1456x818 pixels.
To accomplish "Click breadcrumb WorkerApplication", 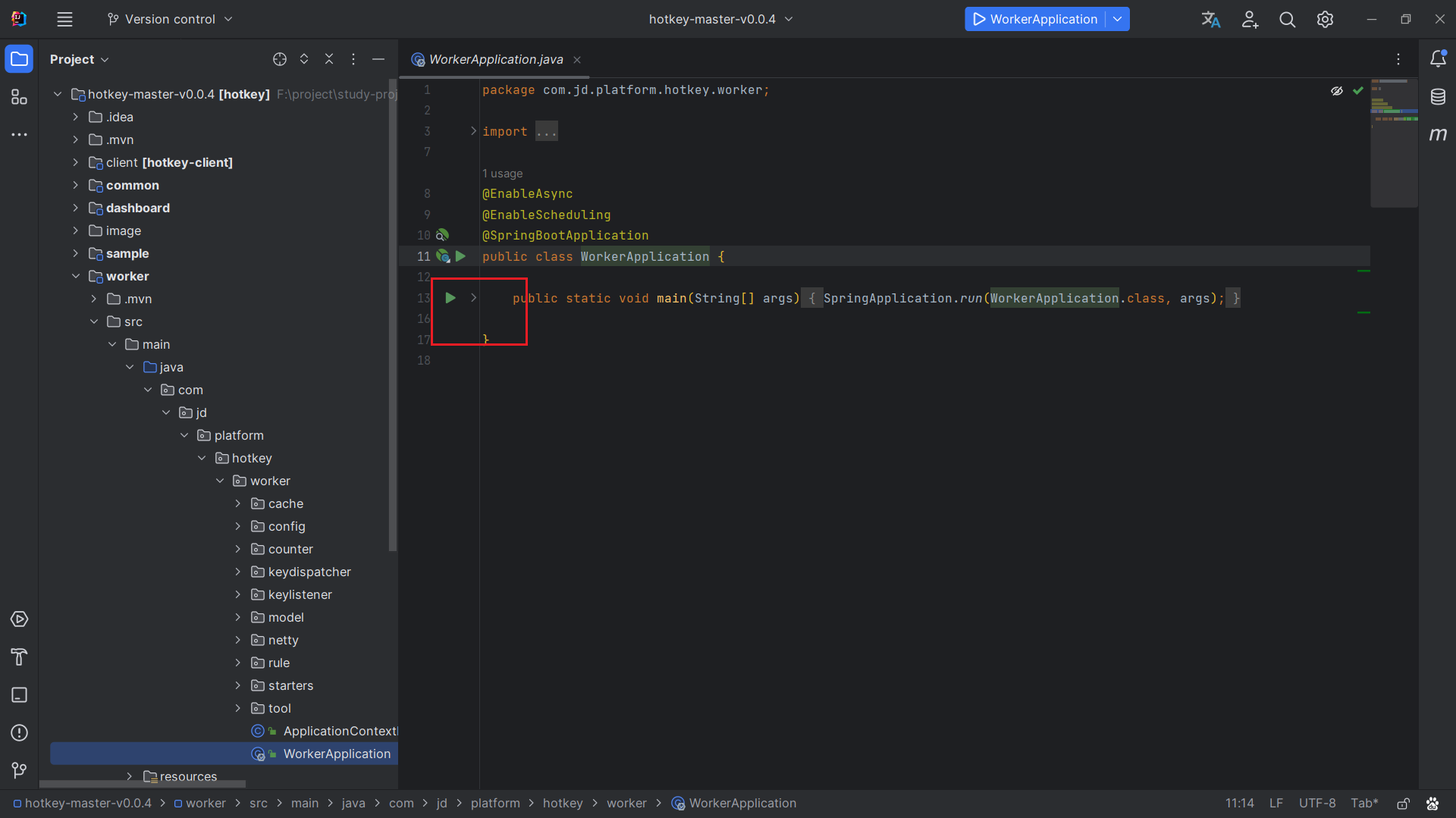I will (734, 804).
